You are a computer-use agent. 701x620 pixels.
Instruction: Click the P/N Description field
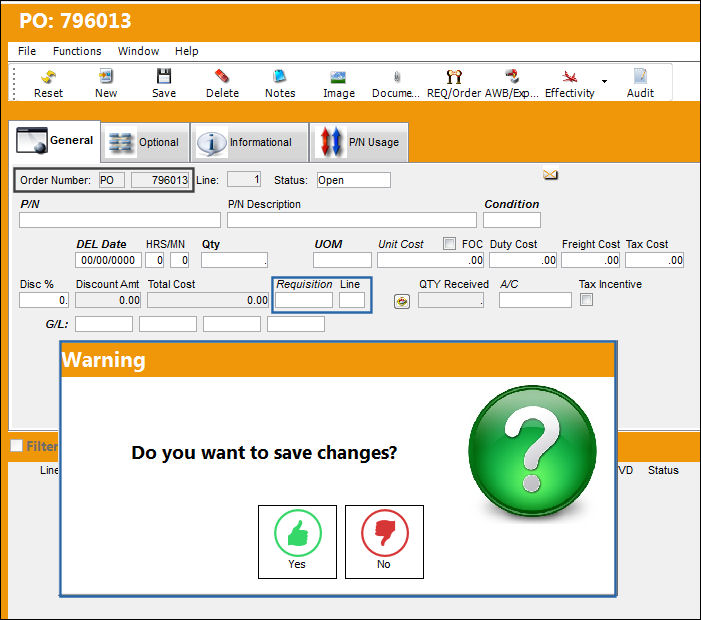pyautogui.click(x=352, y=220)
